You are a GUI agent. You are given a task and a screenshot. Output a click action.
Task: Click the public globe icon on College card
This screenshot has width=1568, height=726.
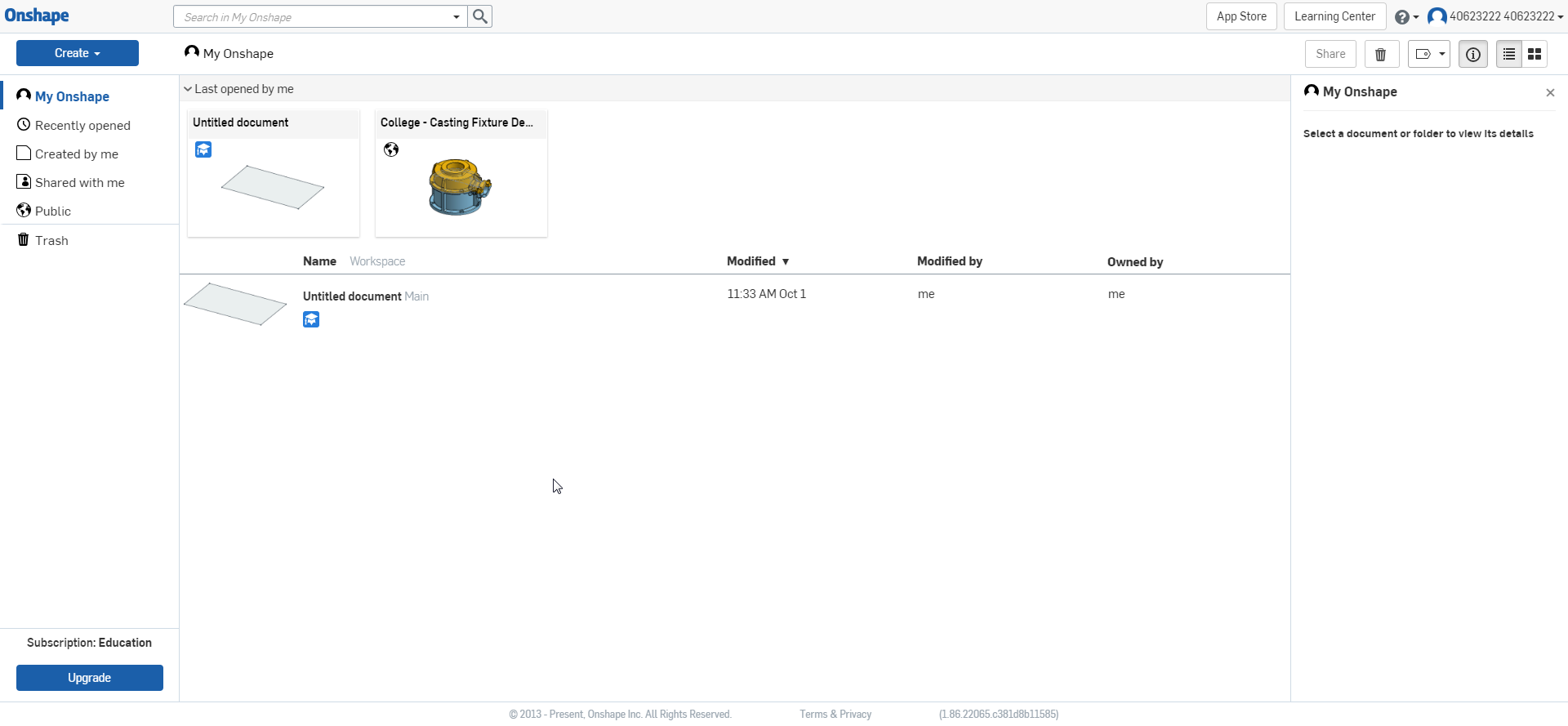[x=391, y=149]
